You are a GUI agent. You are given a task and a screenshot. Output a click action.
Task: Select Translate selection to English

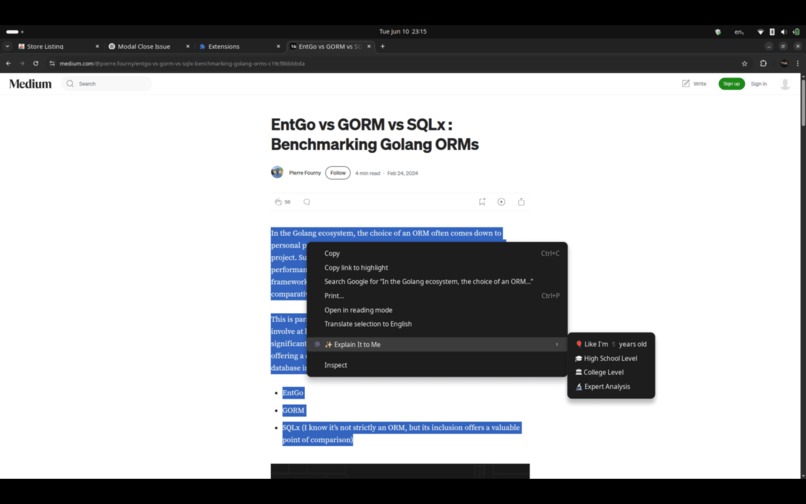pos(437,324)
